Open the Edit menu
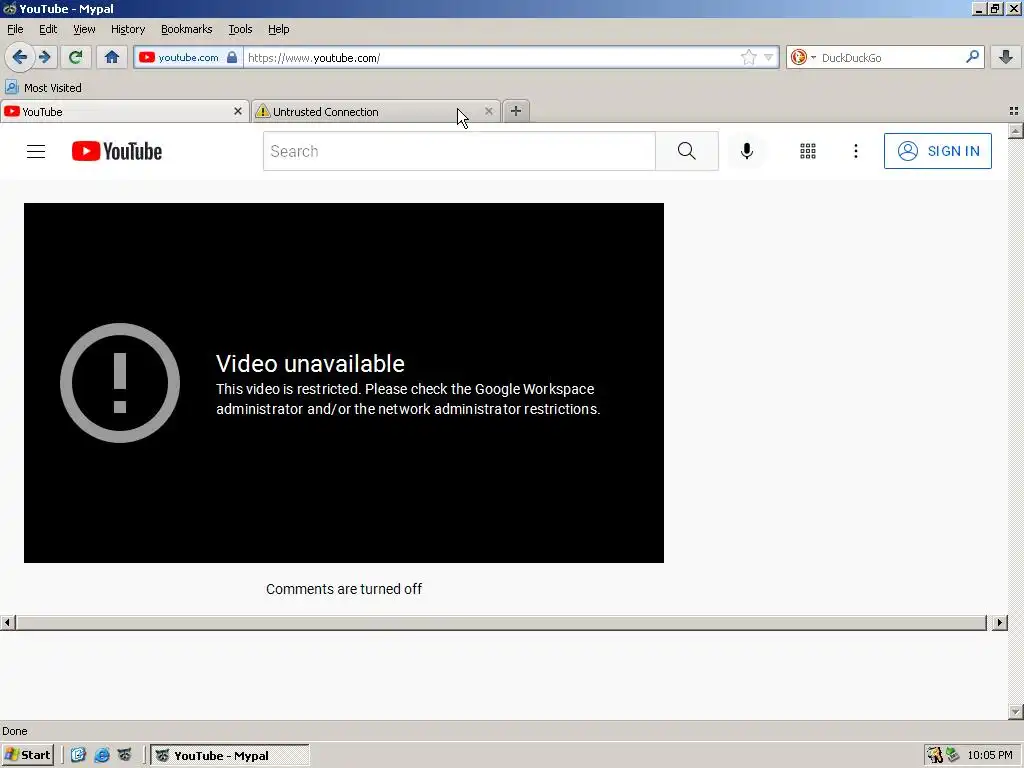Screen dimensions: 1024x768 [48, 29]
